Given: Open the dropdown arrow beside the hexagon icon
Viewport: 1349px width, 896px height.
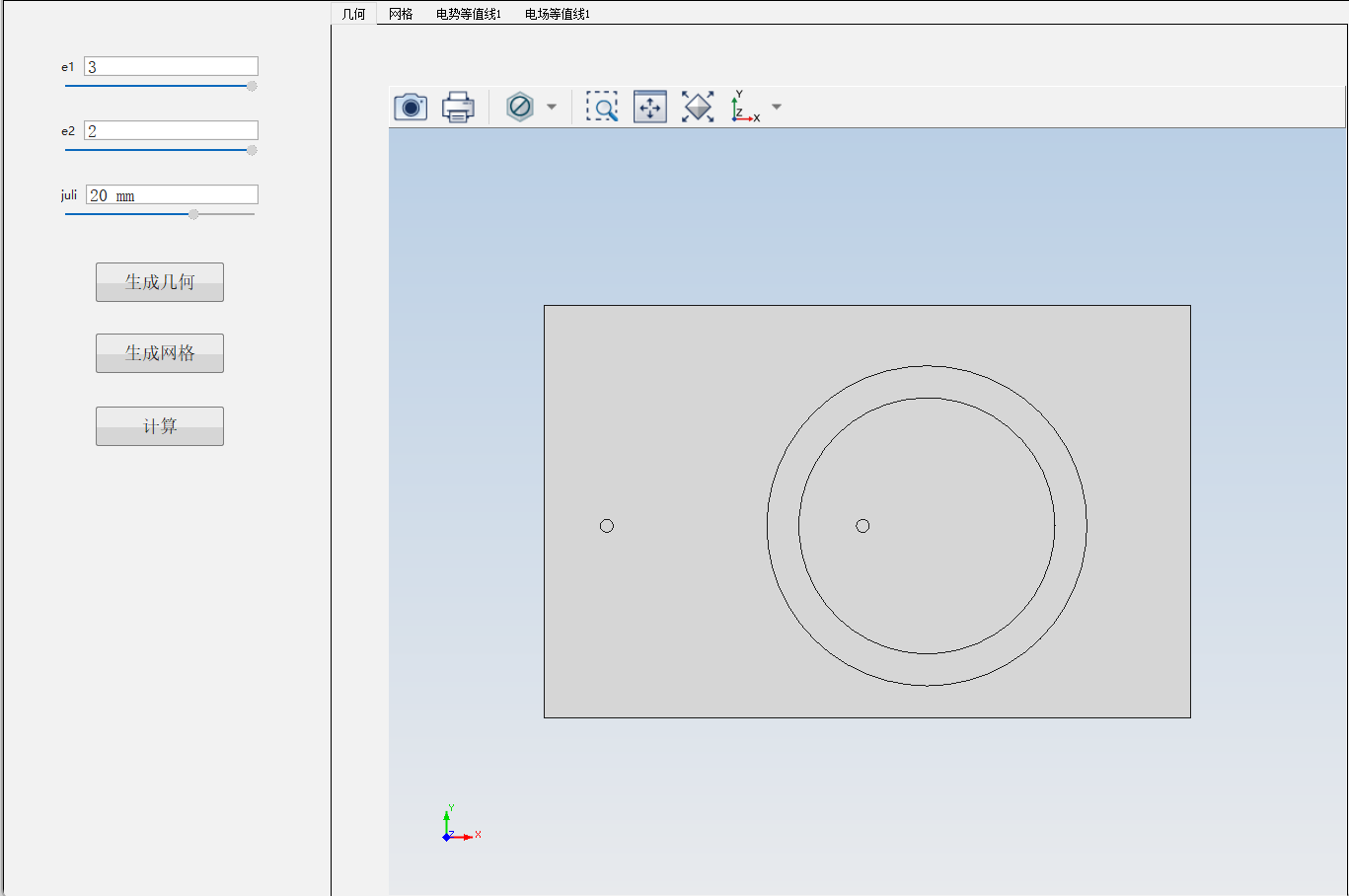Looking at the screenshot, I should pyautogui.click(x=552, y=107).
